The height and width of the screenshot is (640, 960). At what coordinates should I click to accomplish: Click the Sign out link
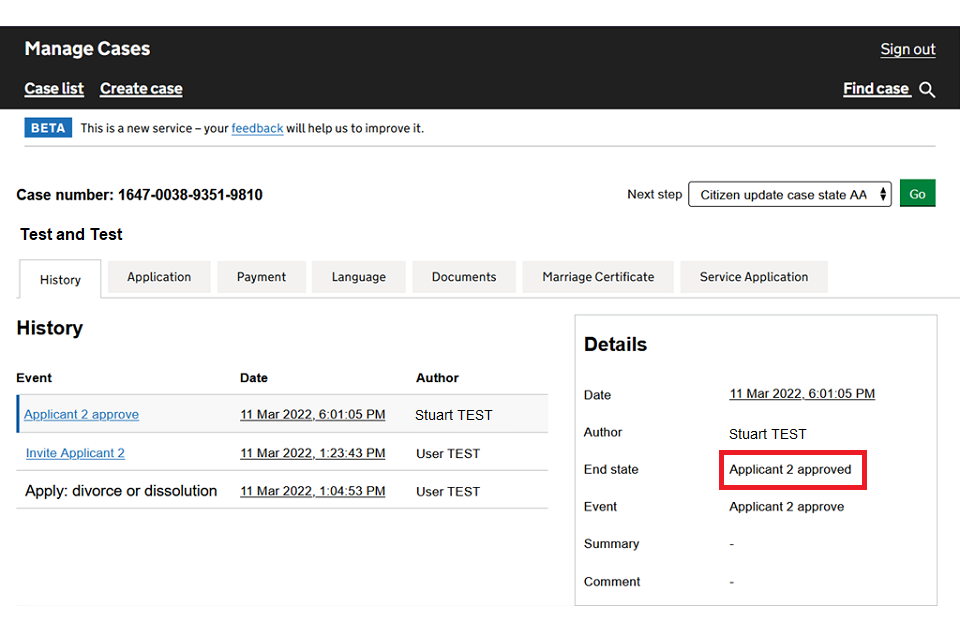[907, 50]
